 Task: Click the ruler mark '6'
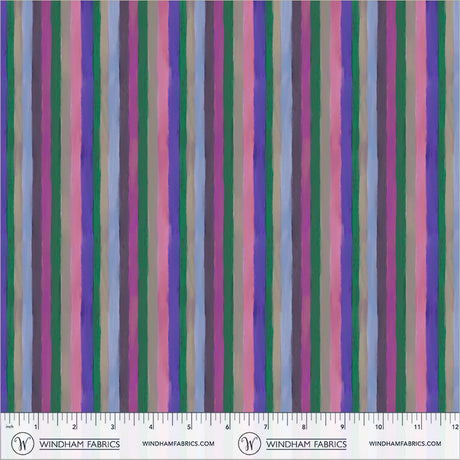click(x=227, y=427)
